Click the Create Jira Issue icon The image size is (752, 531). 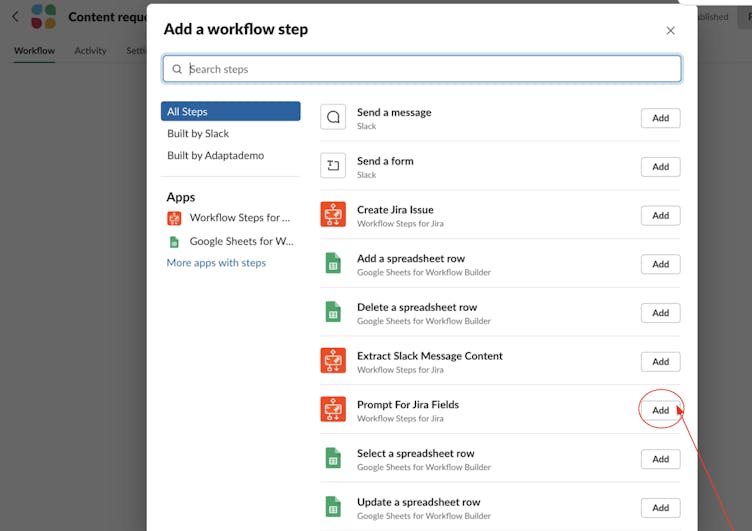(333, 214)
